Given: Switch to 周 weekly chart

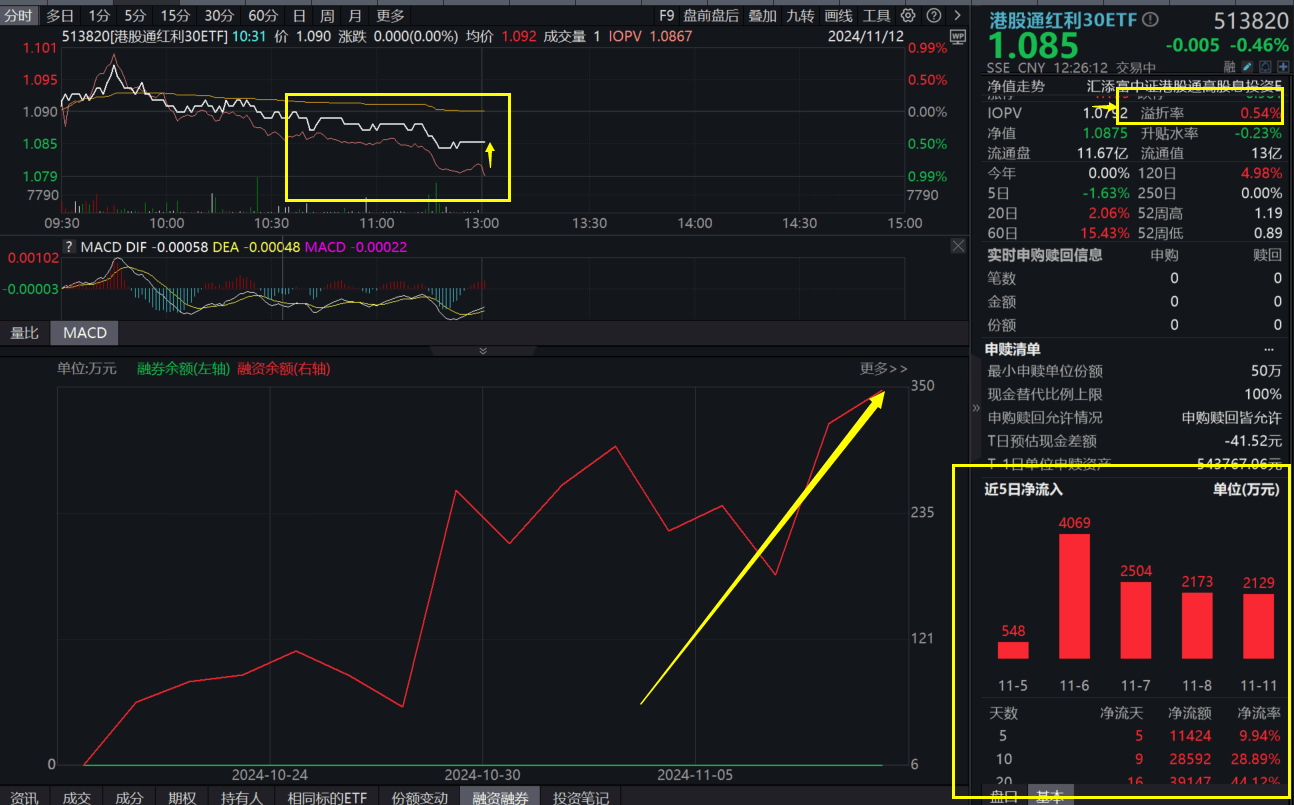Looking at the screenshot, I should [327, 15].
